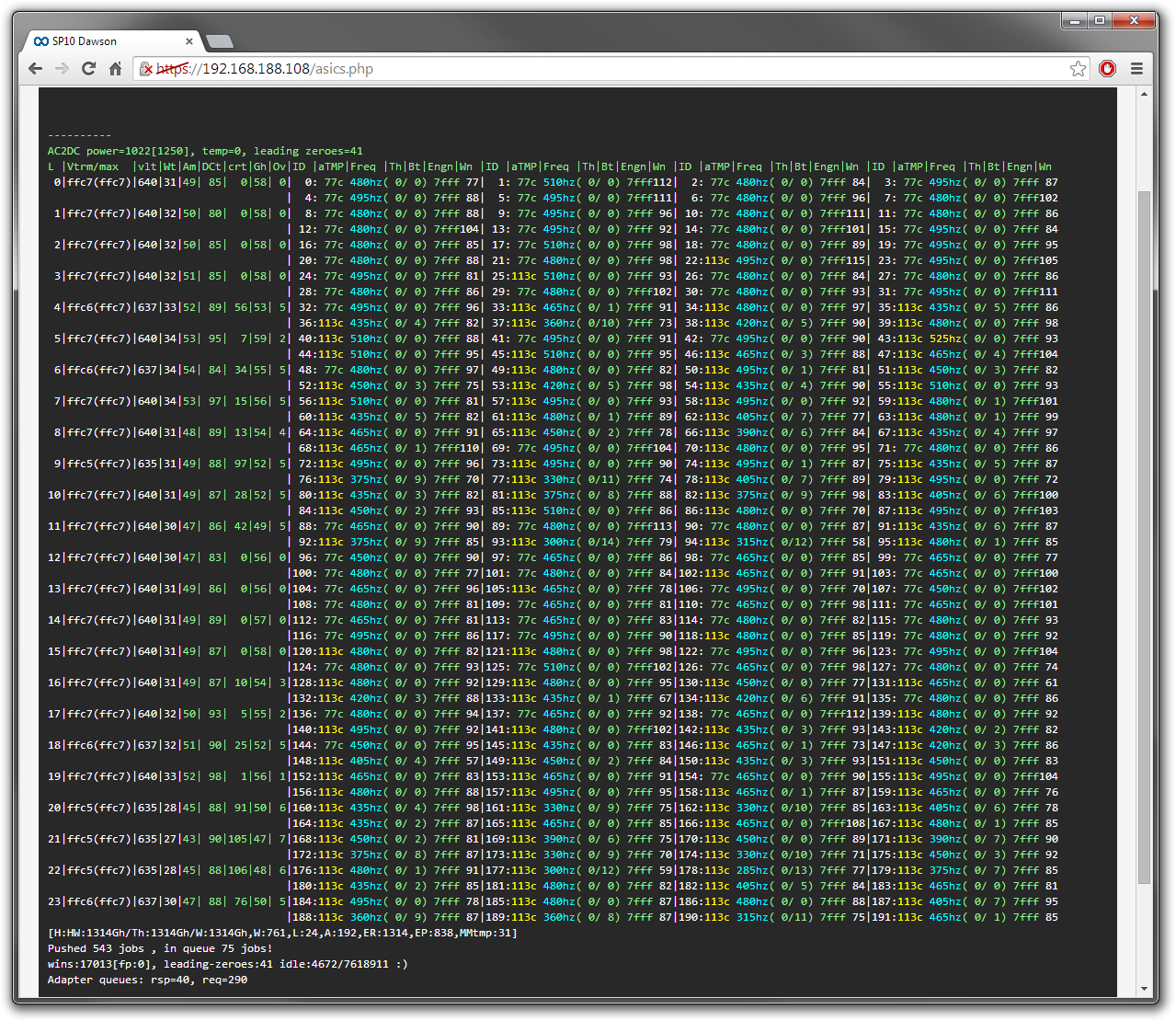Screen dimensions: 1176x1021
Task: Click the insecure https warning icon
Action: (x=147, y=68)
